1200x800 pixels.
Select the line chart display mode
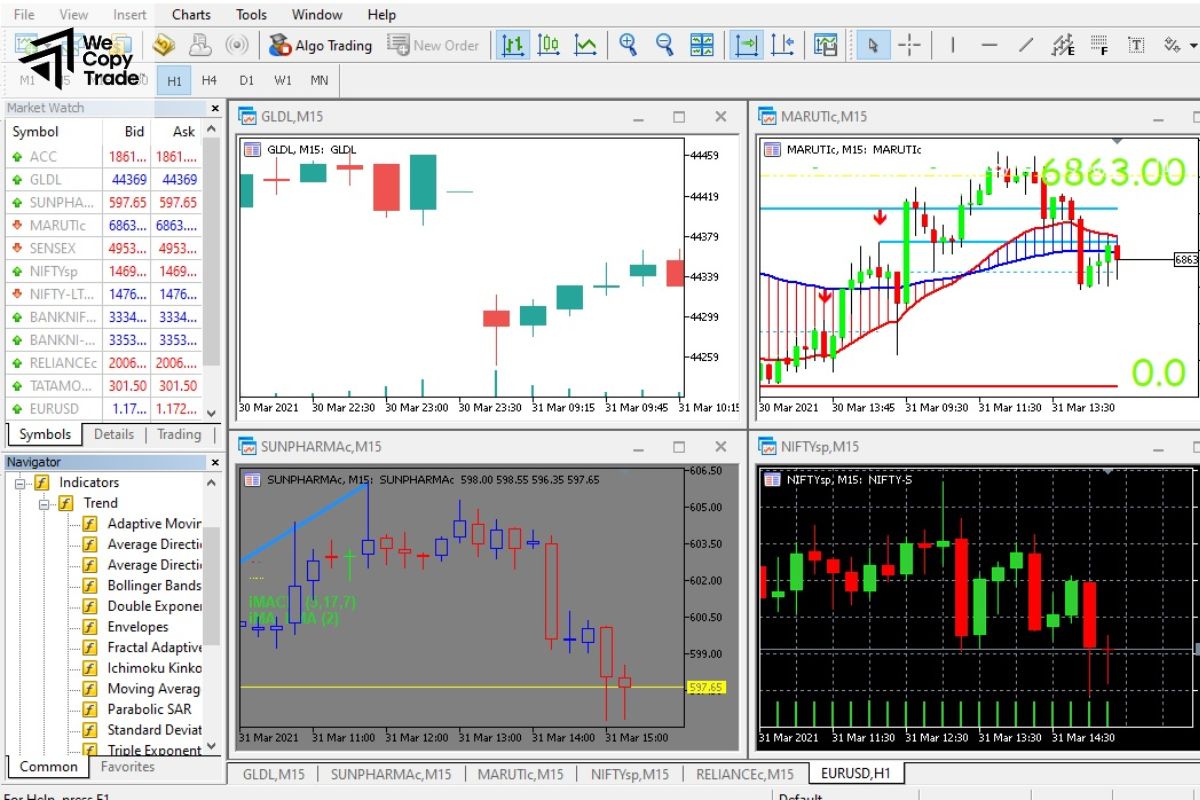point(586,45)
